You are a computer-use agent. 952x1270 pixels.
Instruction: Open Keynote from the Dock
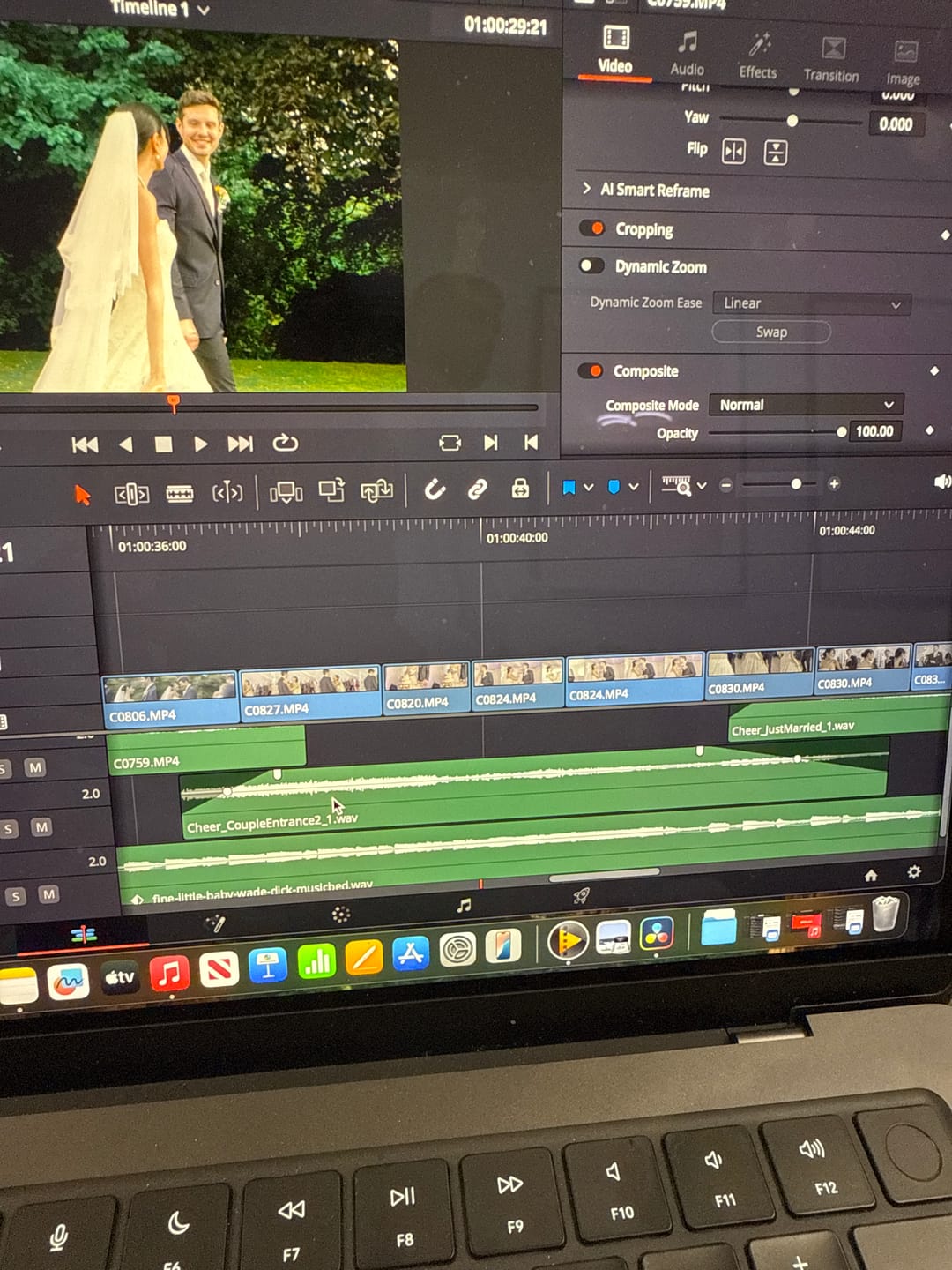click(268, 965)
